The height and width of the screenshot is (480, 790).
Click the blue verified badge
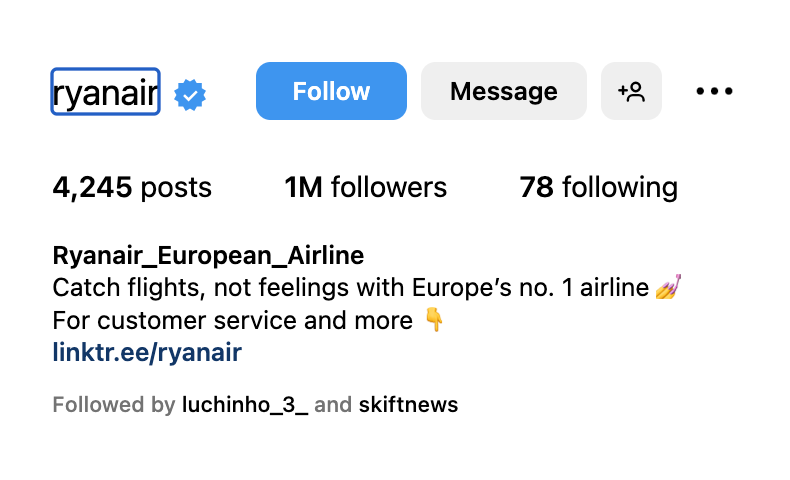tap(190, 95)
